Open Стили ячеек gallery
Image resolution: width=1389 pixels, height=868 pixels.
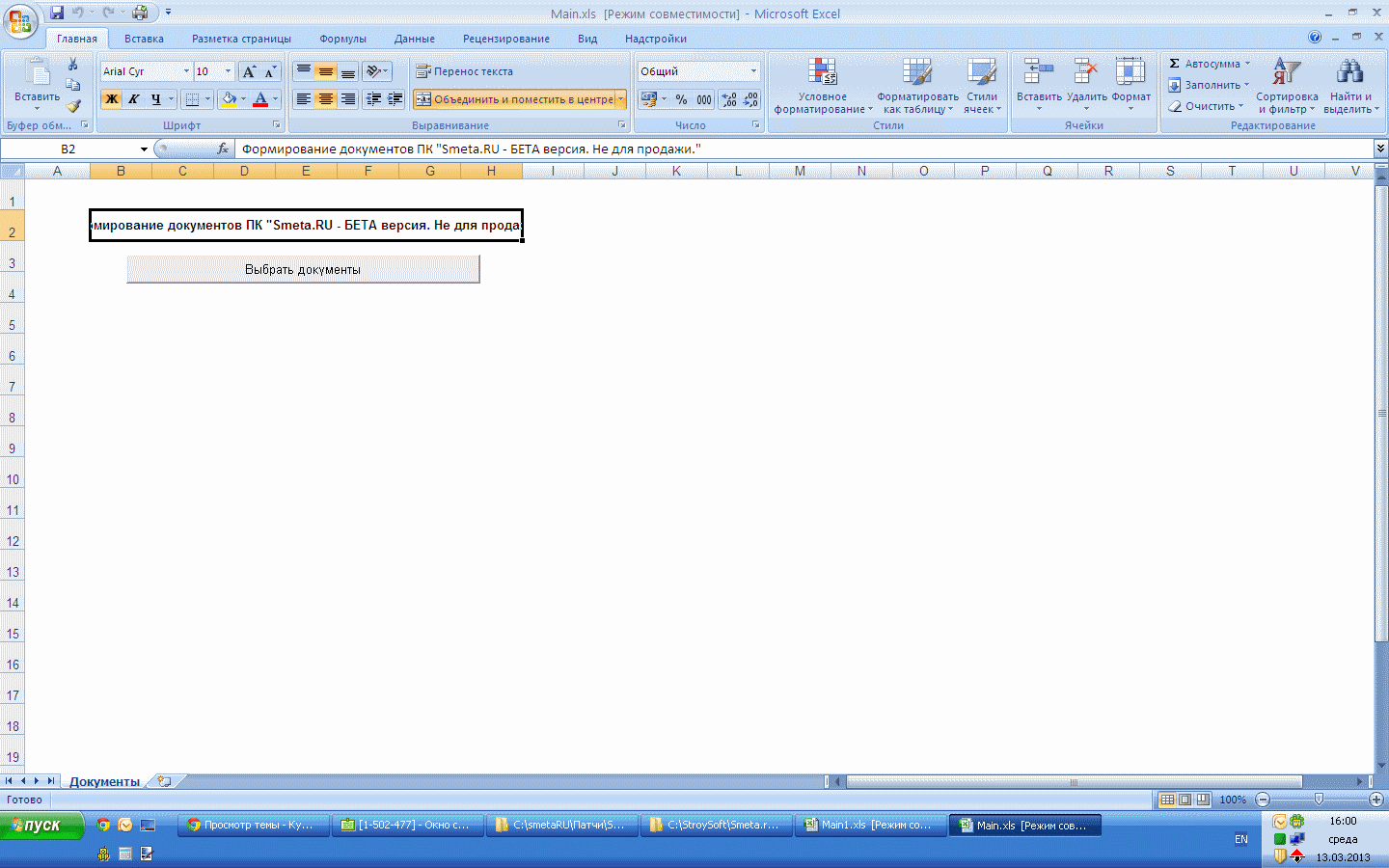pos(982,86)
